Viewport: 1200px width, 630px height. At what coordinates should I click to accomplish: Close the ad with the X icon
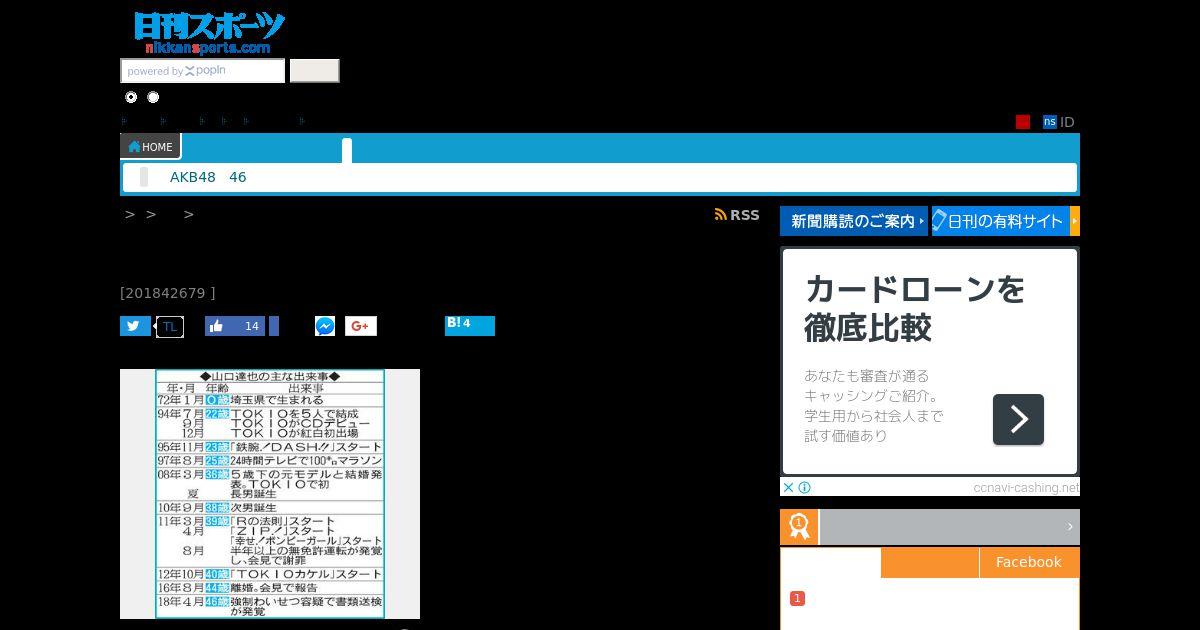coord(788,488)
